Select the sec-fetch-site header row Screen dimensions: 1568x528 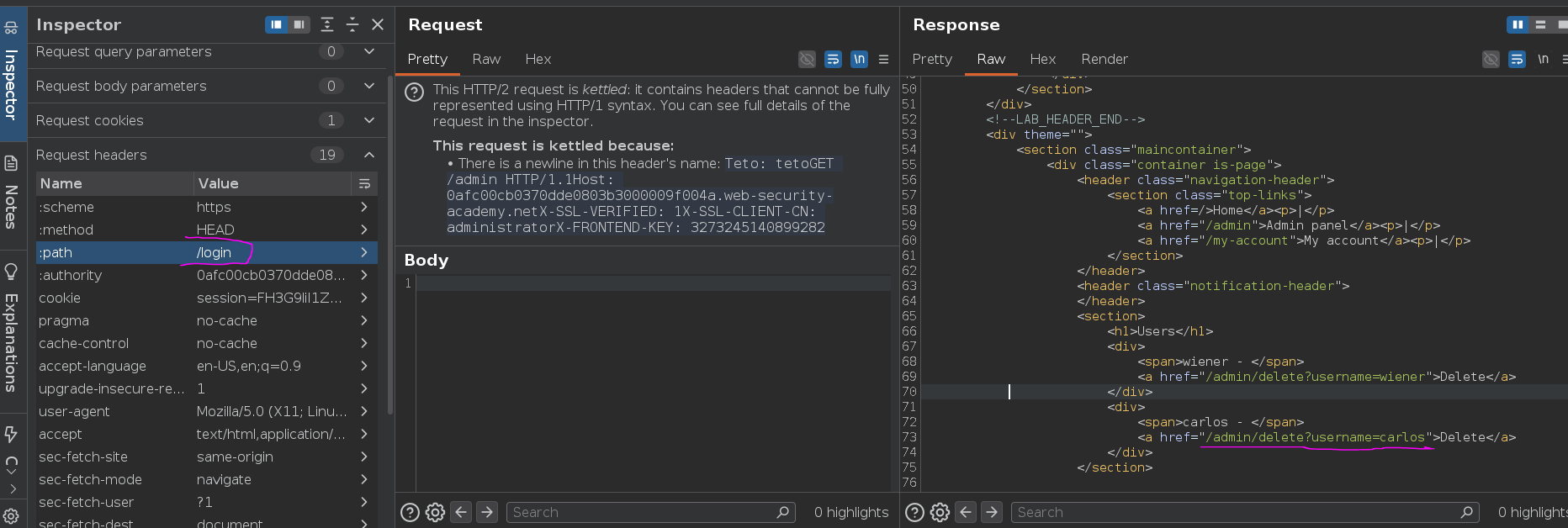(206, 457)
